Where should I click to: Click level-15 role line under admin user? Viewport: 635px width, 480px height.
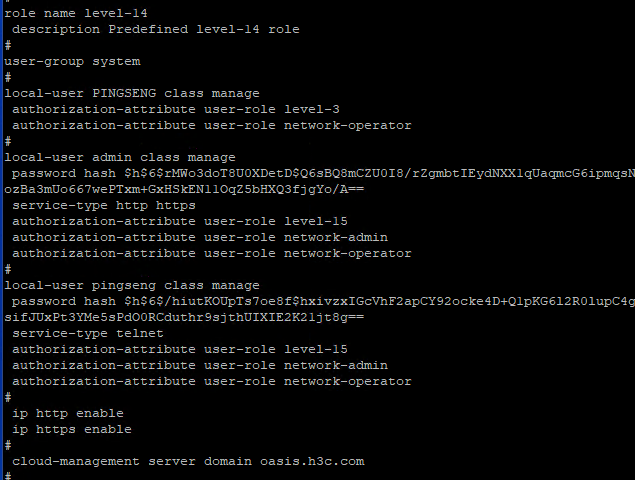(180, 221)
